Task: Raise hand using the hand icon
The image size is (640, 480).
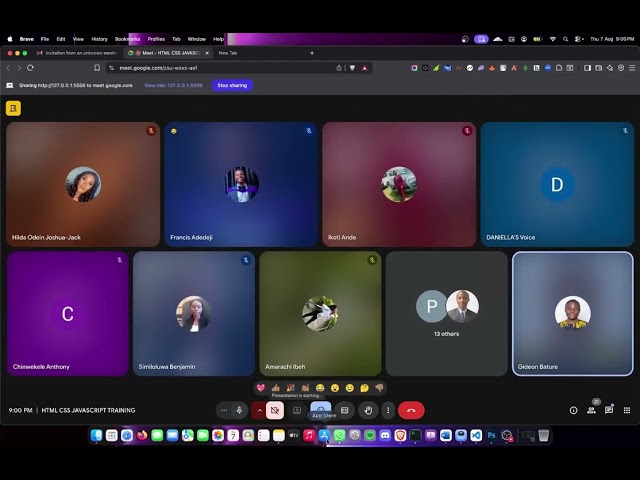Action: (x=368, y=410)
